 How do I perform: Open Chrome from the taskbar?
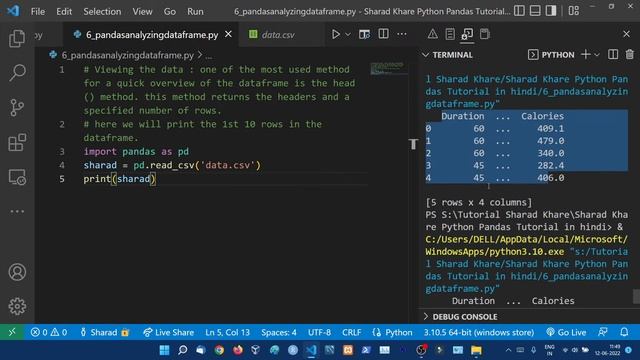pyautogui.click(x=219, y=350)
